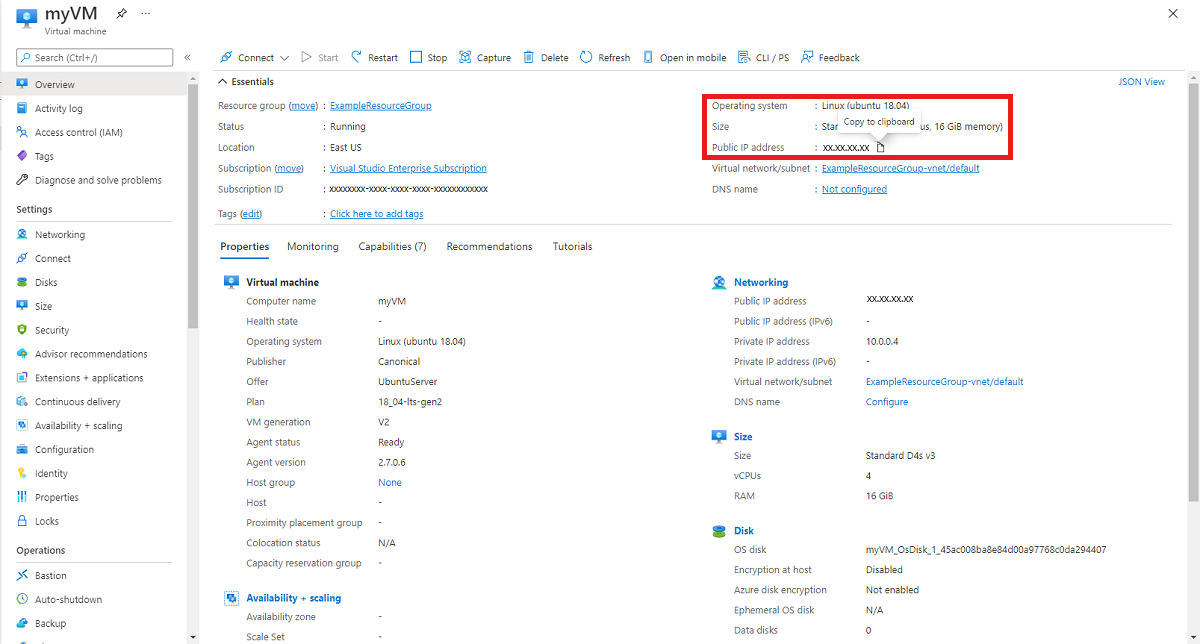Open Networking section heading link
1200x644 pixels.
761,283
